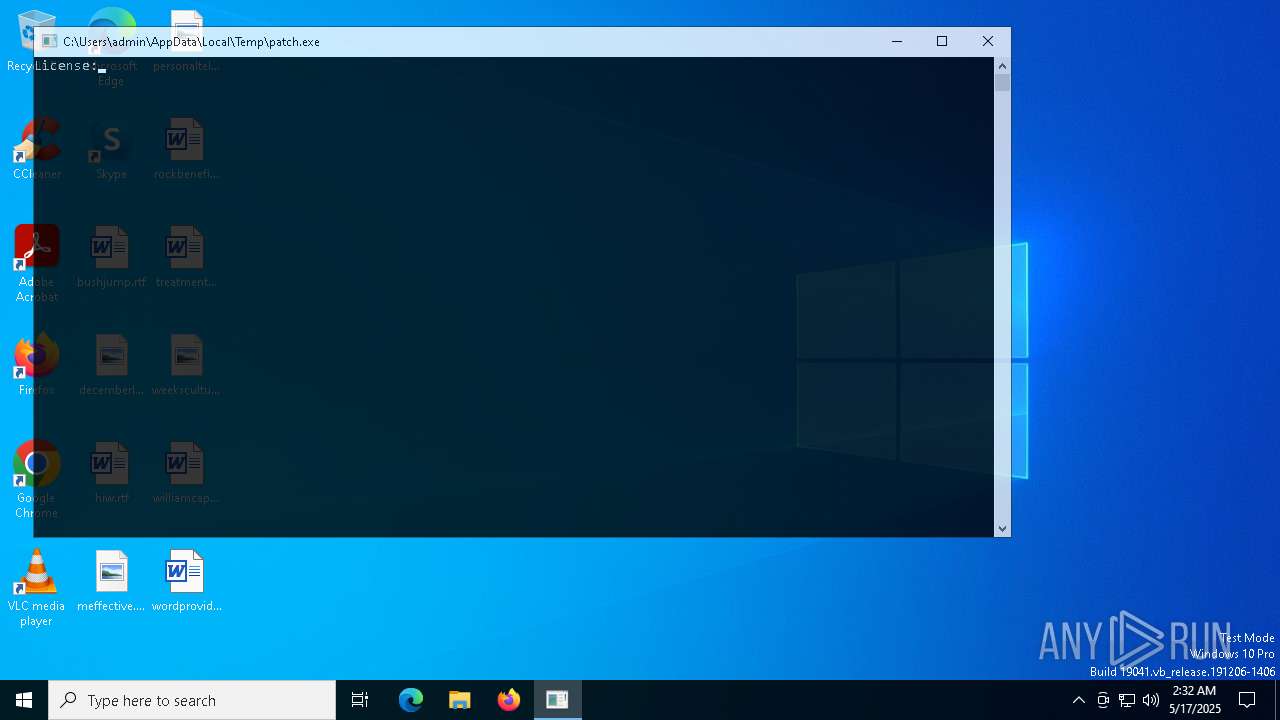Select the CCleaner desktop shortcut
The image size is (1280, 720).
pyautogui.click(x=36, y=149)
